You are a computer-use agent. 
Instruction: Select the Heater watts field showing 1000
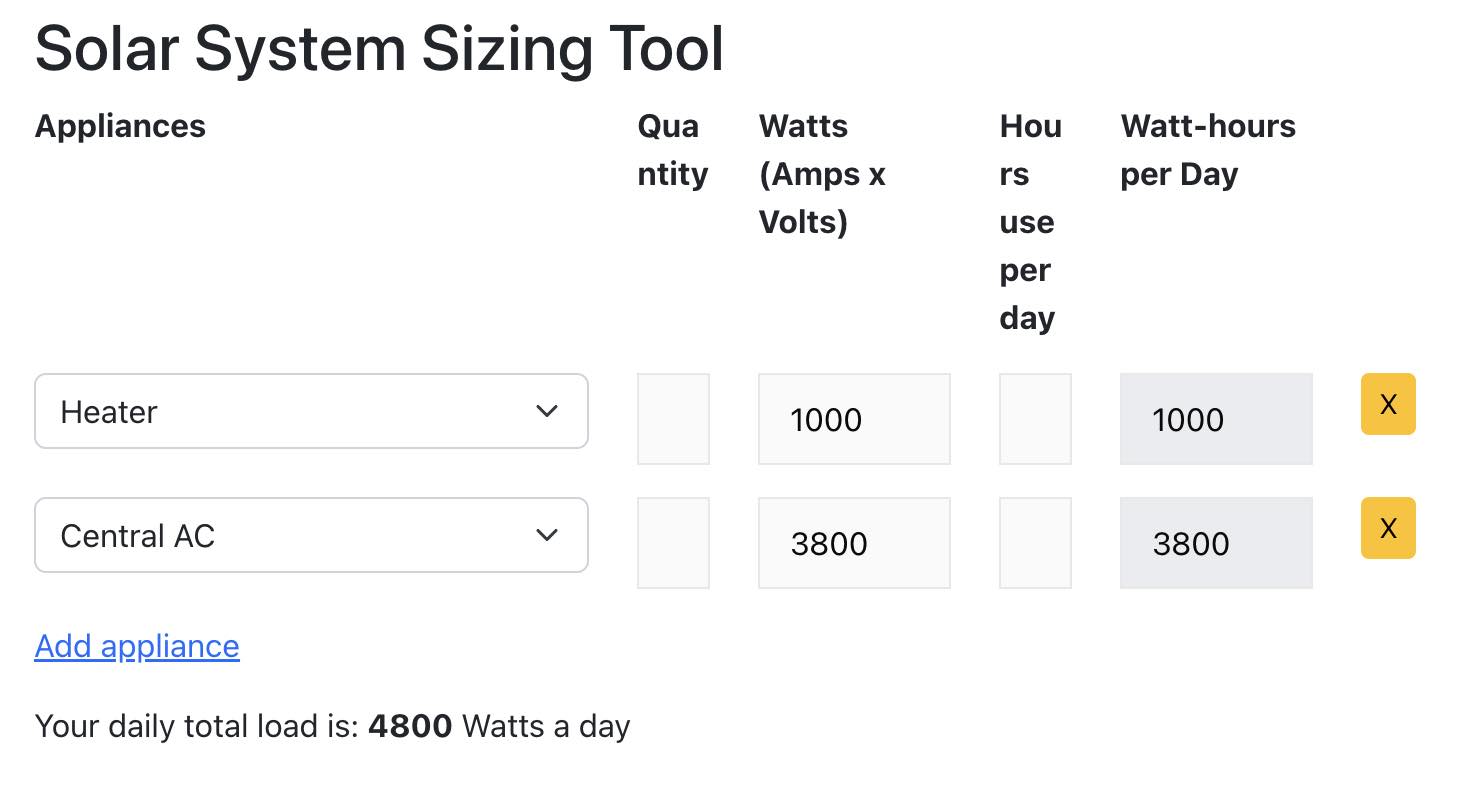coord(853,419)
